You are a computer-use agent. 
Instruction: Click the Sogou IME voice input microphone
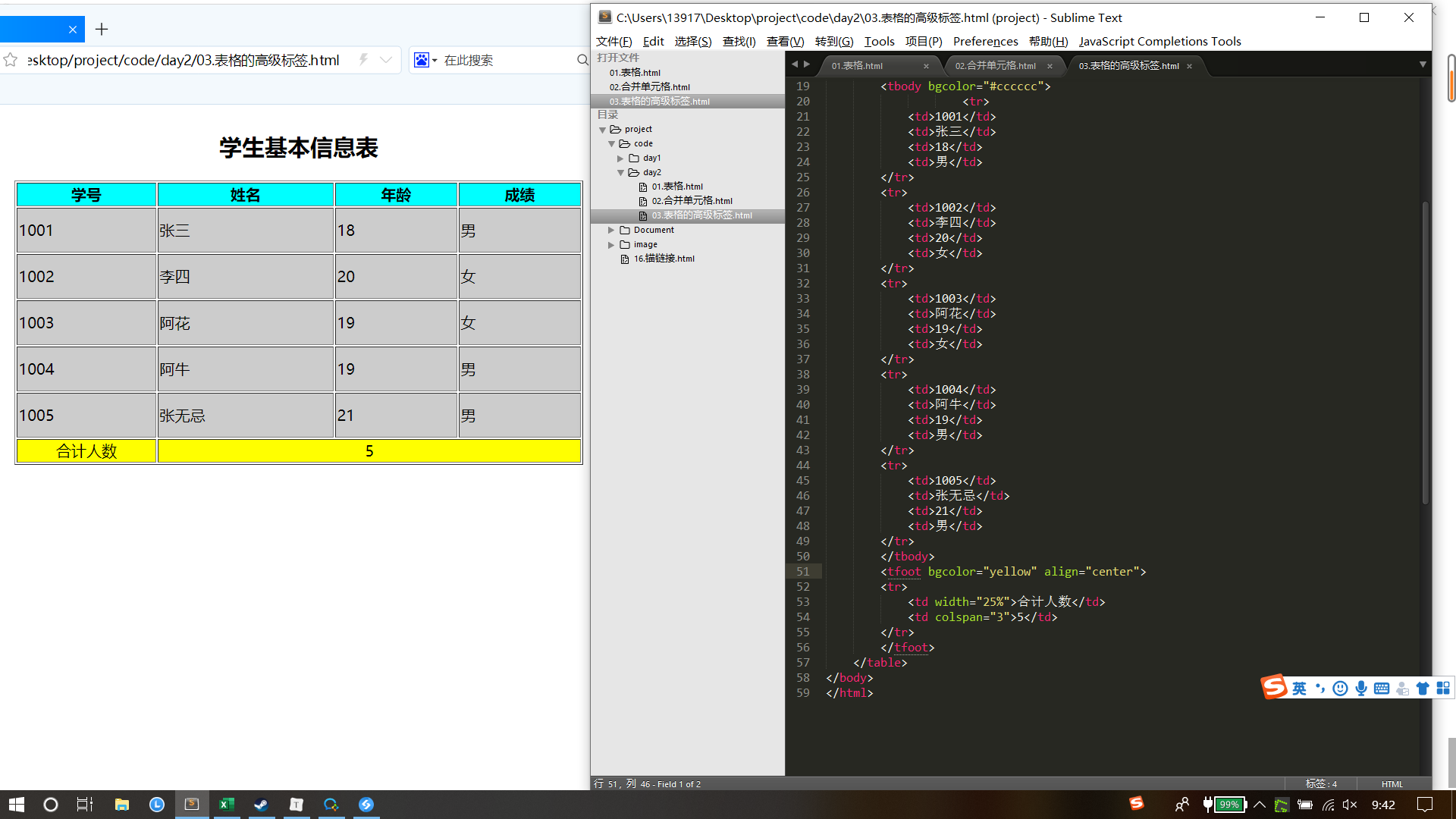(x=1361, y=689)
